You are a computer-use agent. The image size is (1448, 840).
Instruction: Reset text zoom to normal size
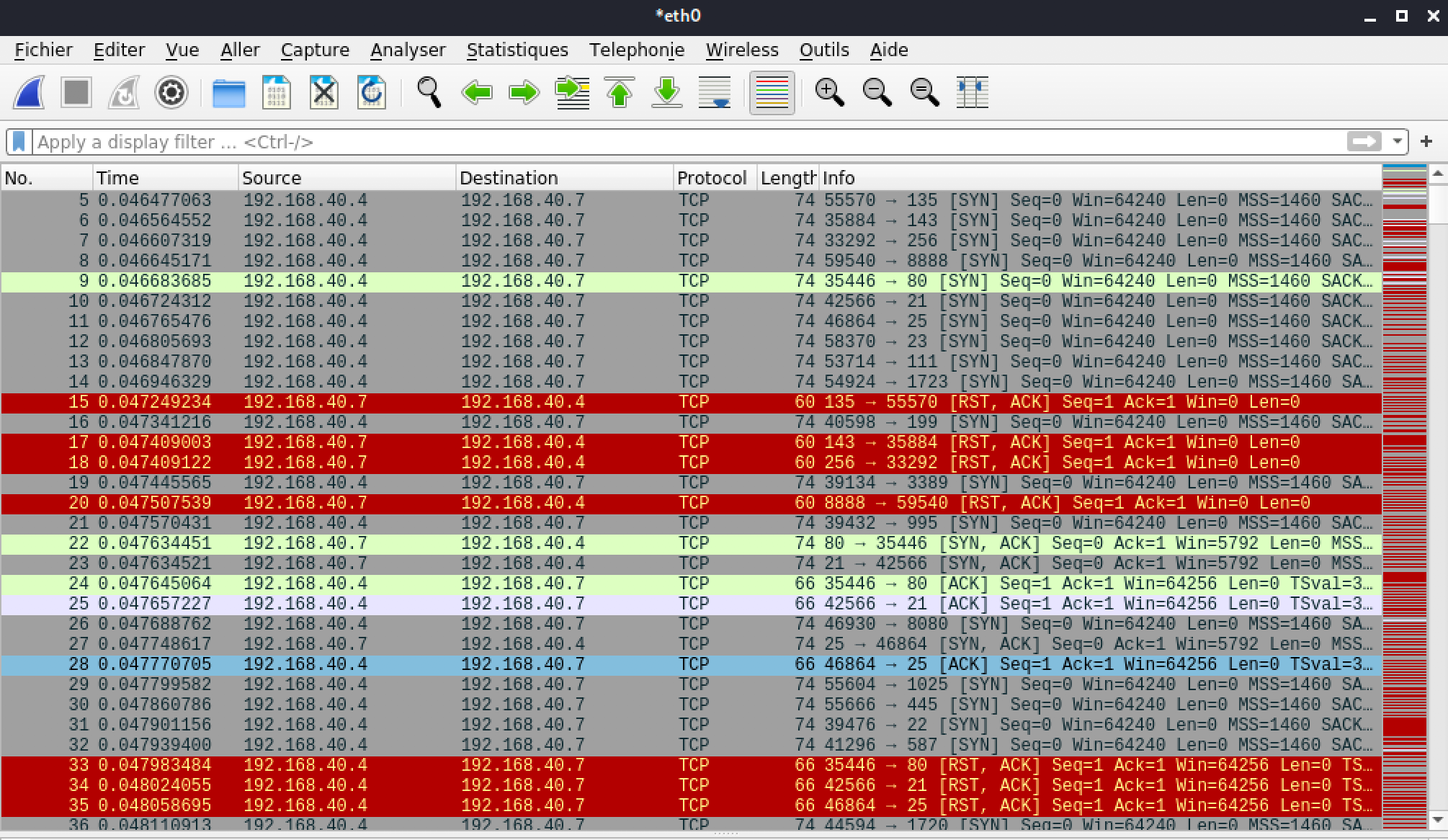pos(925,93)
